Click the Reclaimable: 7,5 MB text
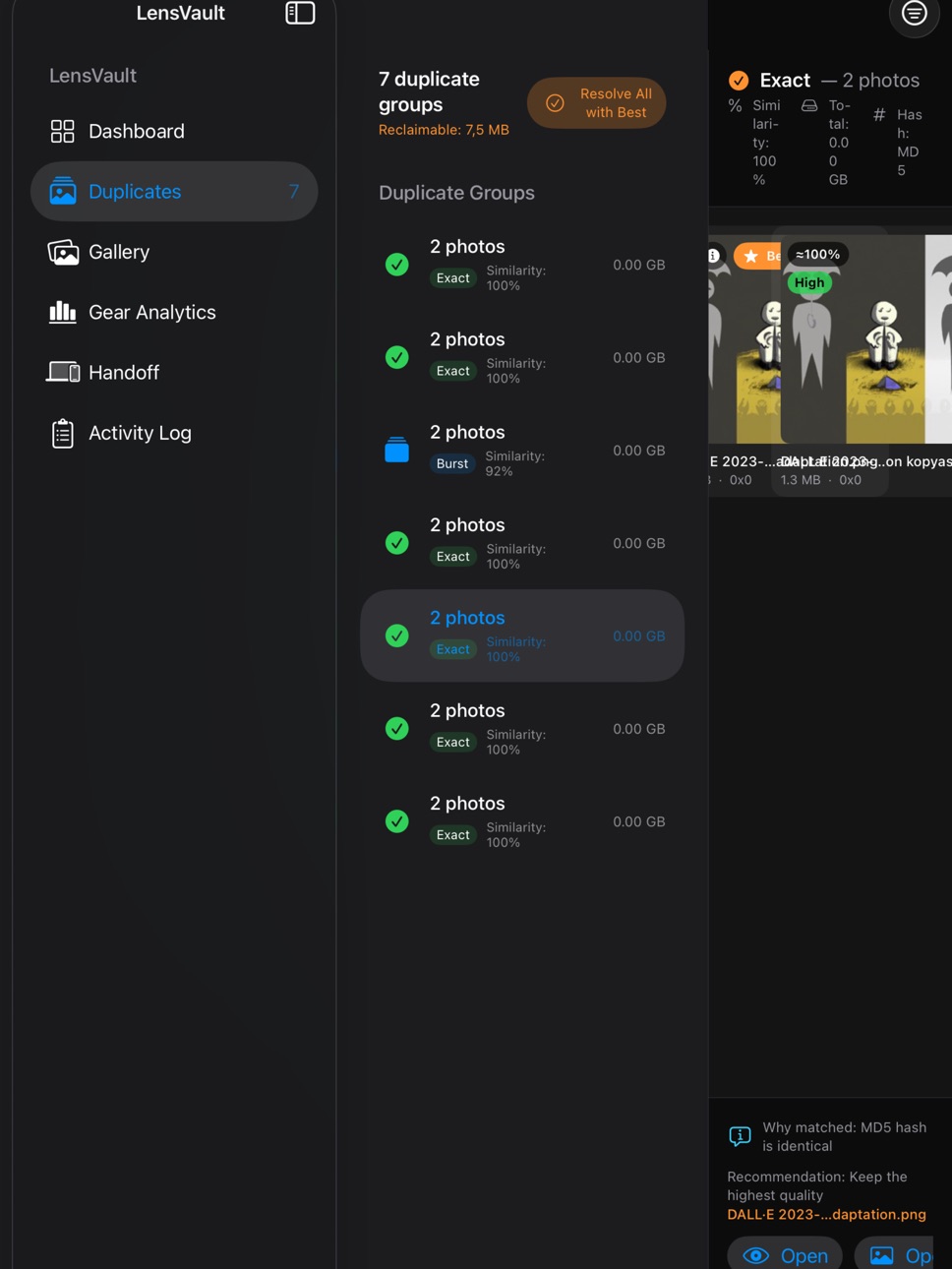Image resolution: width=952 pixels, height=1269 pixels. (444, 130)
